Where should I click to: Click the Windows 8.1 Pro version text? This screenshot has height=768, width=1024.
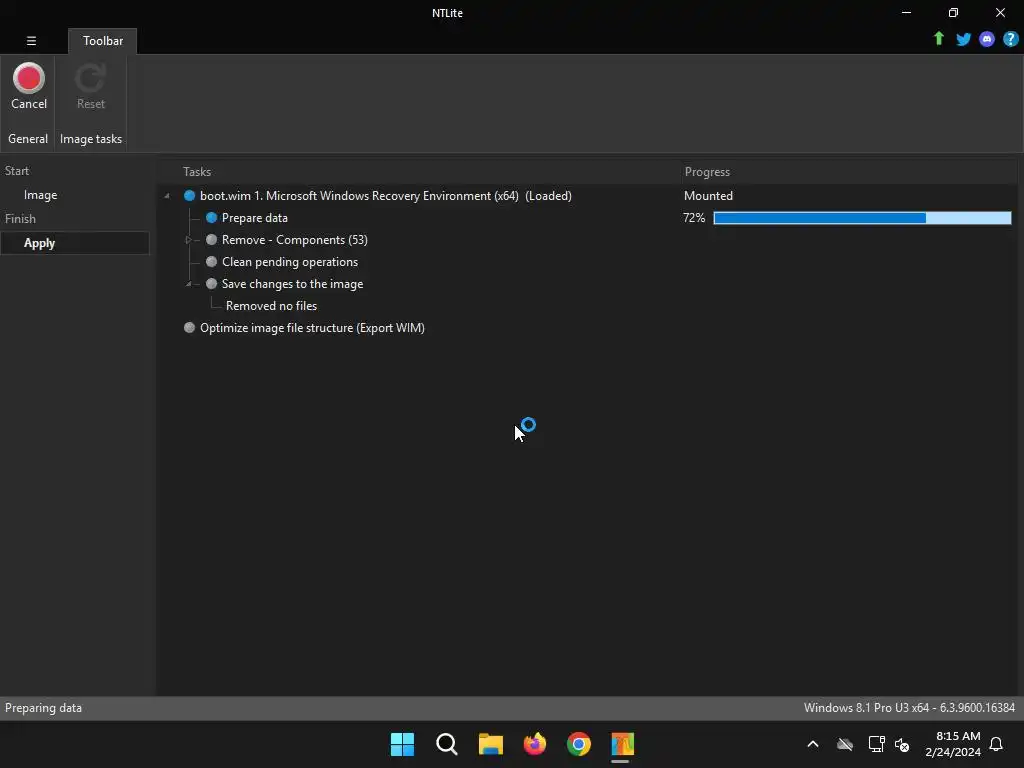pos(909,708)
